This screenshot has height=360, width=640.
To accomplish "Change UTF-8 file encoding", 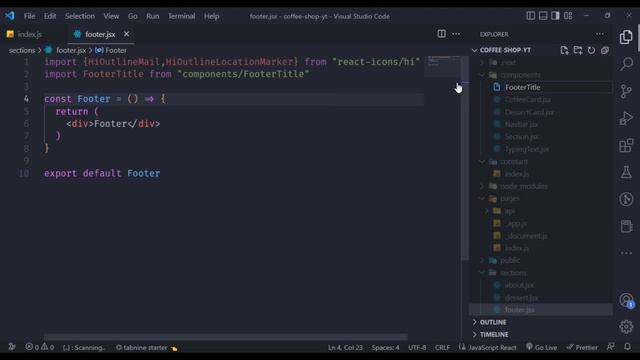I will (x=417, y=347).
